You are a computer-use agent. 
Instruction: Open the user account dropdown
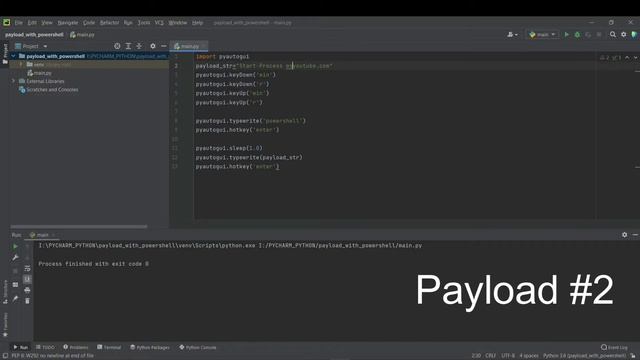pyautogui.click(x=512, y=35)
